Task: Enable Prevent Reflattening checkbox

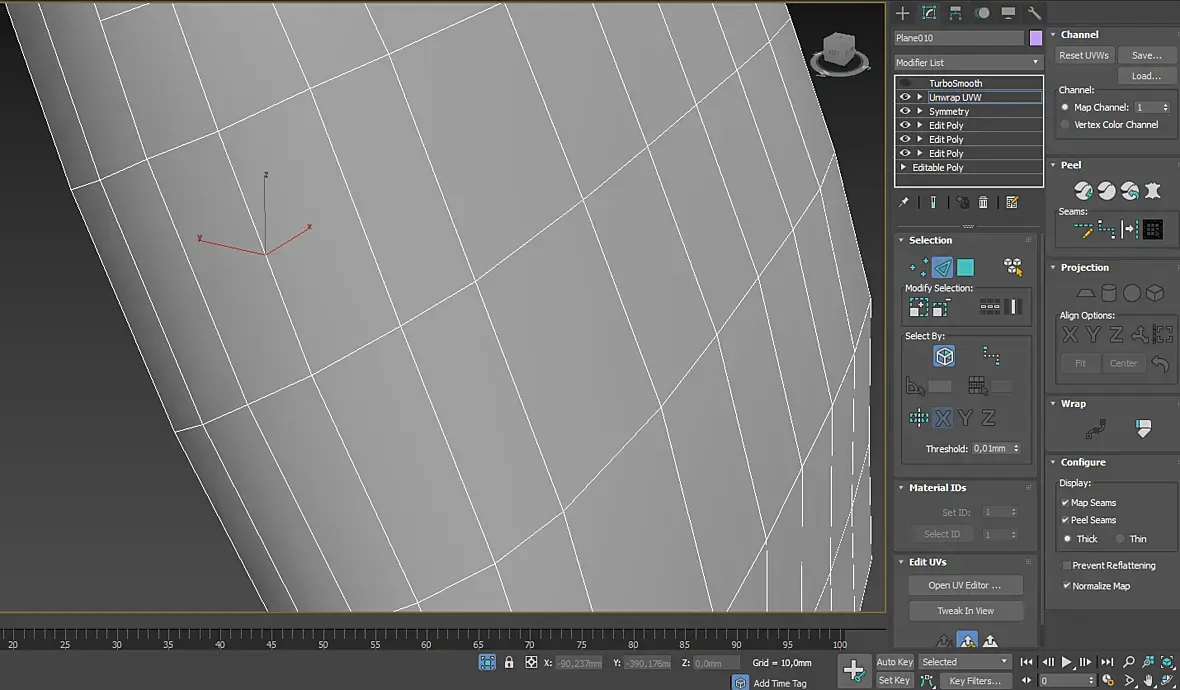Action: click(x=1066, y=566)
